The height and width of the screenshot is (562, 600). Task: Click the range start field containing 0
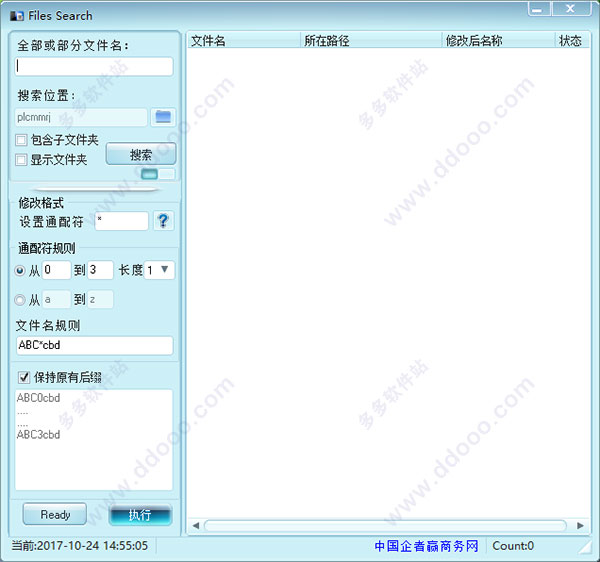pyautogui.click(x=56, y=270)
